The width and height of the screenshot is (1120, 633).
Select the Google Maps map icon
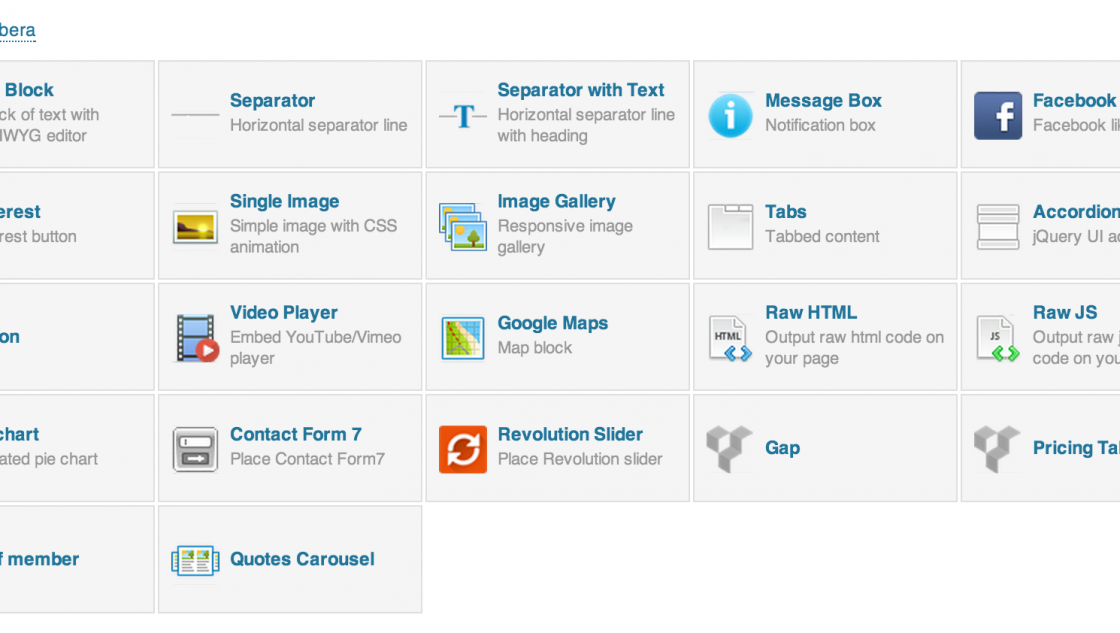[x=462, y=338]
